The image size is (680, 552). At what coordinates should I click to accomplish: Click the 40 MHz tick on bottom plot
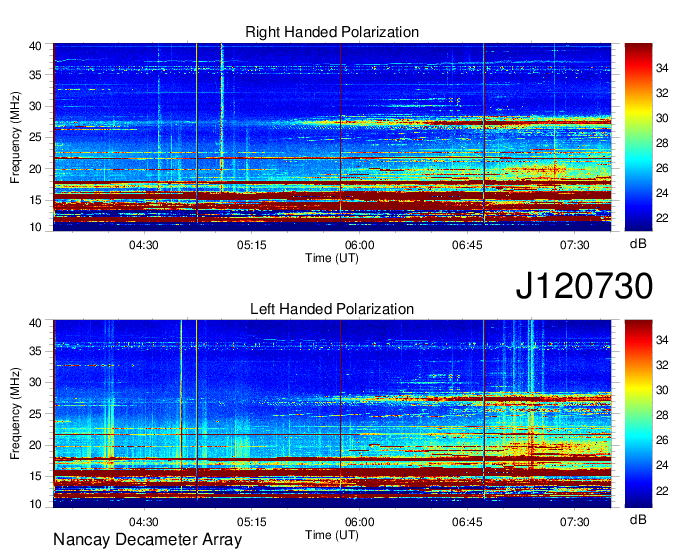pos(35,323)
